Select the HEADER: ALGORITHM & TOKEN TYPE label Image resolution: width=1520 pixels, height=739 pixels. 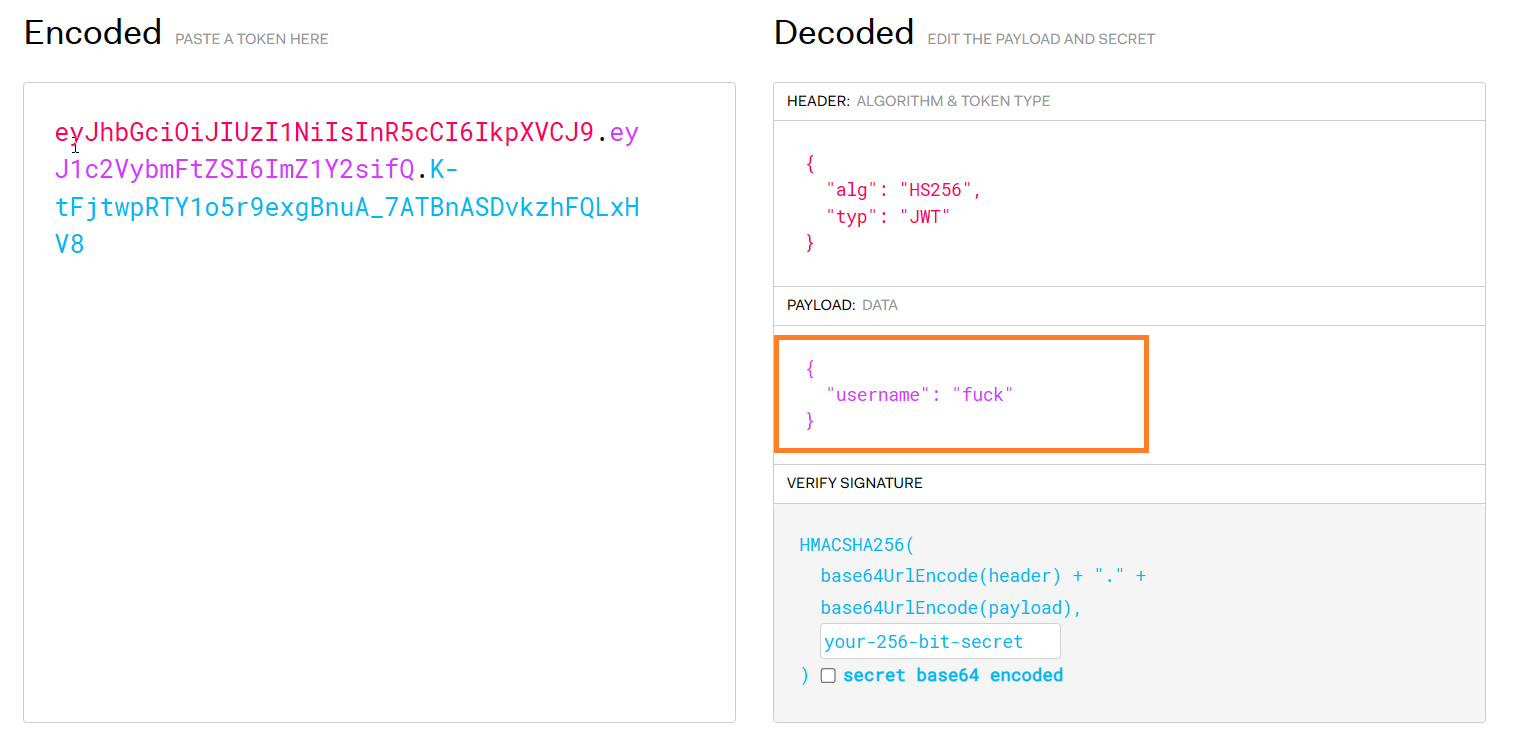[x=918, y=101]
